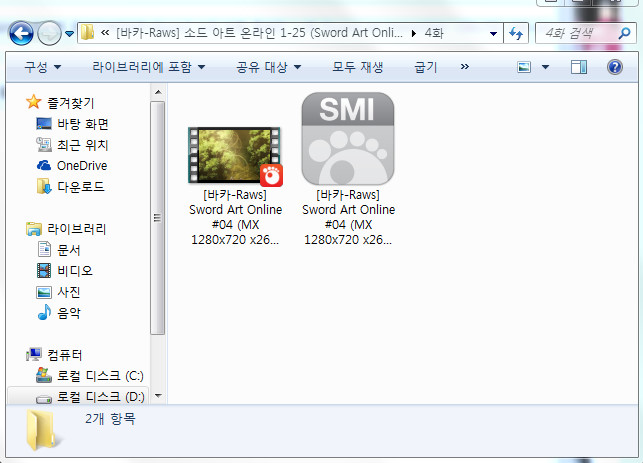643x463 pixels.
Task: Expand the hidden path chevron in address bar
Action: [105, 33]
